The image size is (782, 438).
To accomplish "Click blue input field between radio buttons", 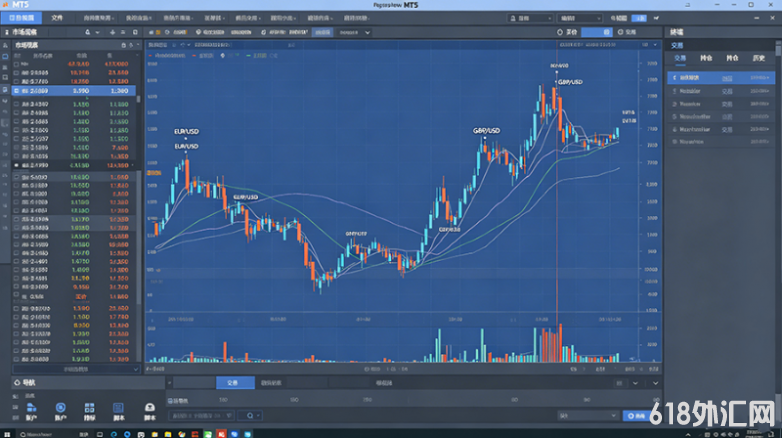I will click(596, 32).
